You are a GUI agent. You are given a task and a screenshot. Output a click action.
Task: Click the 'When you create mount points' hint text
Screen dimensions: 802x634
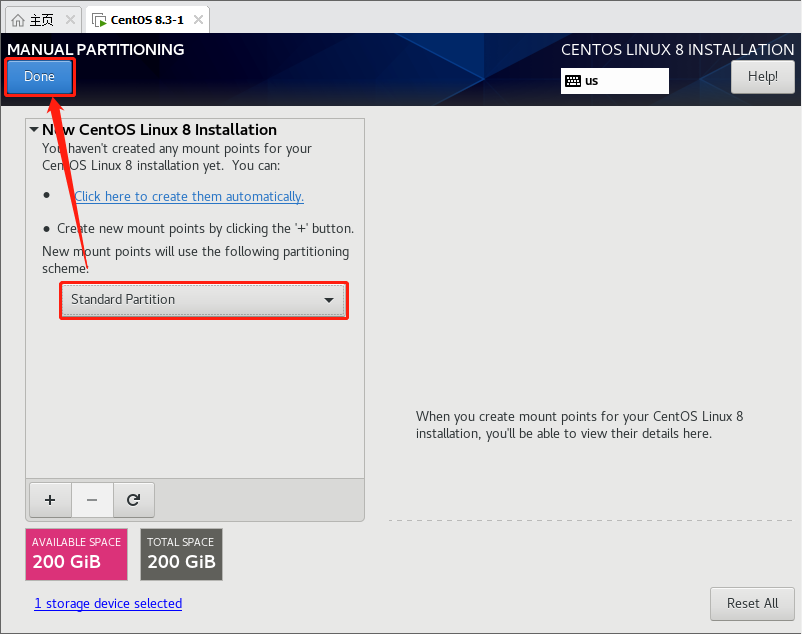pos(579,425)
